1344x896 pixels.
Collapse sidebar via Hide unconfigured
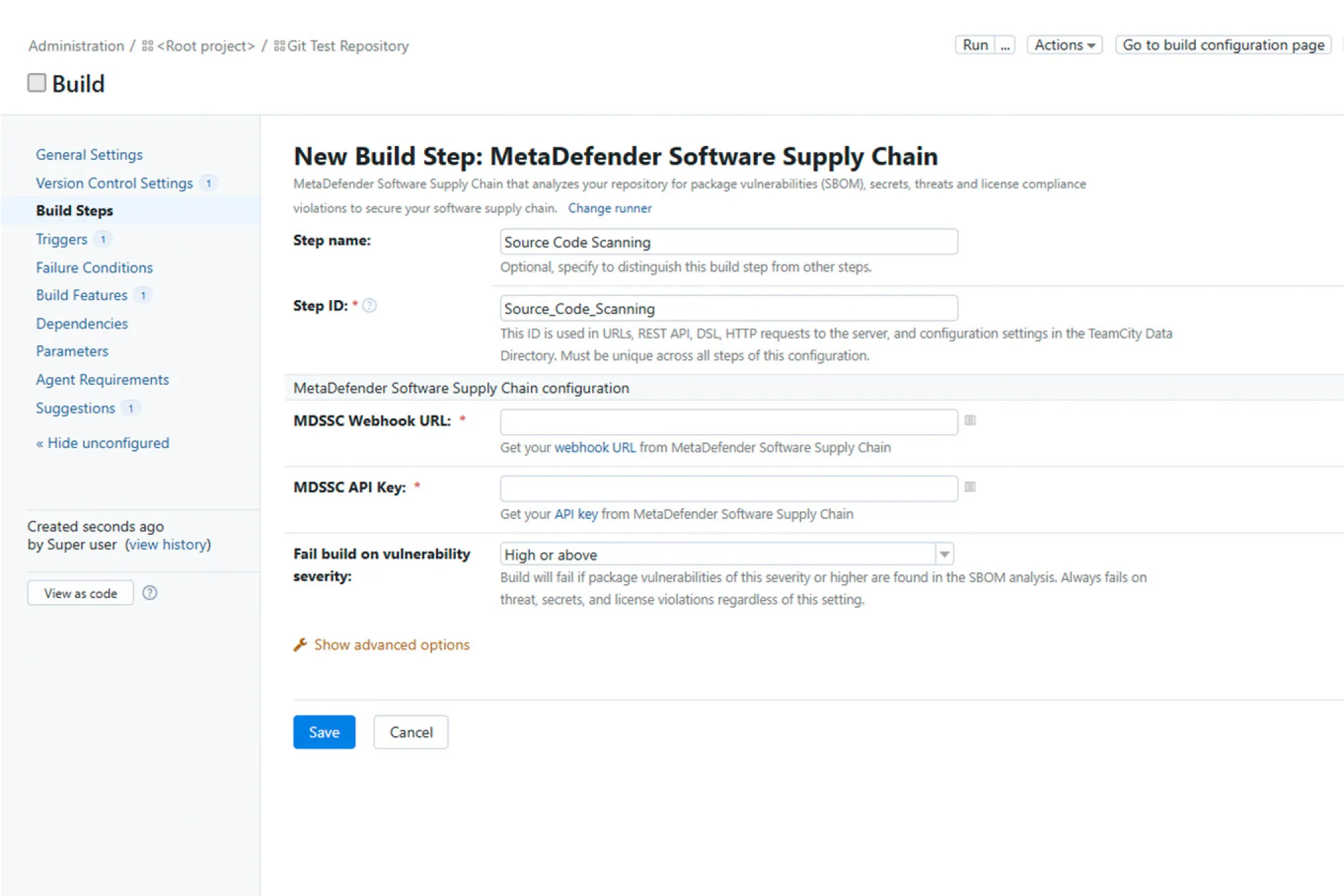point(103,443)
